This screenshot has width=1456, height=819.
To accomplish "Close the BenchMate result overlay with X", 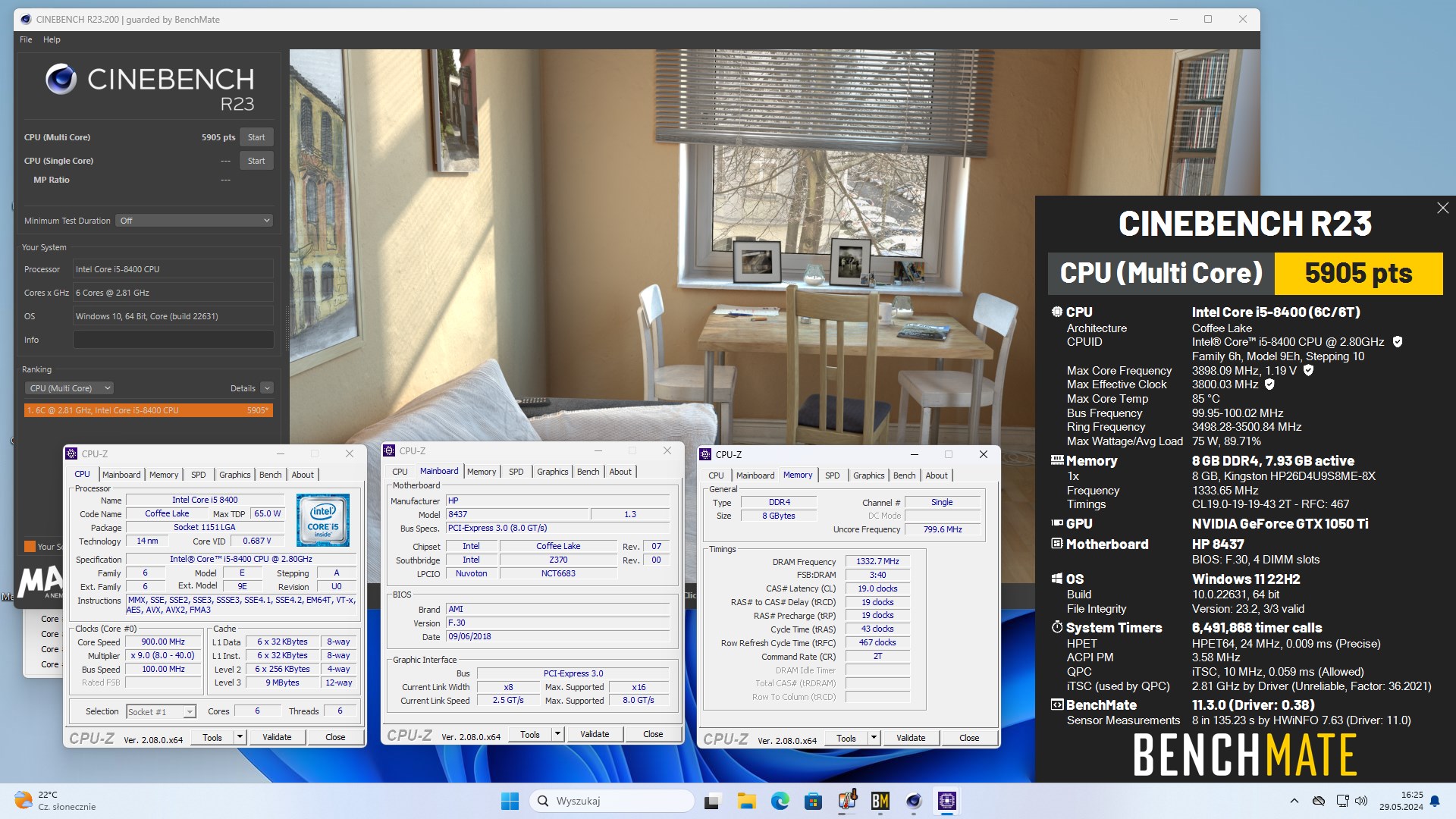I will 1442,208.
